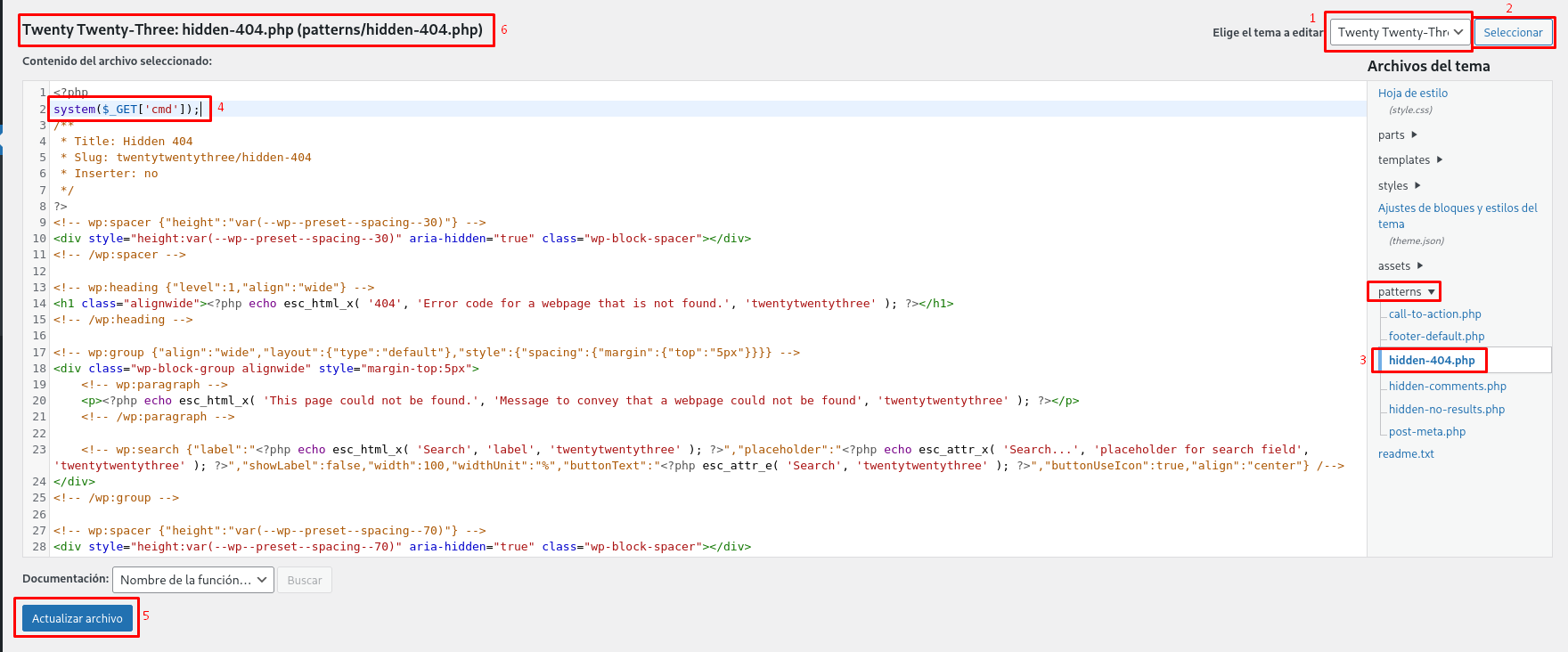Click the wp:spacer spacing--30 comment line
The width and height of the screenshot is (1568, 652).
[270, 223]
